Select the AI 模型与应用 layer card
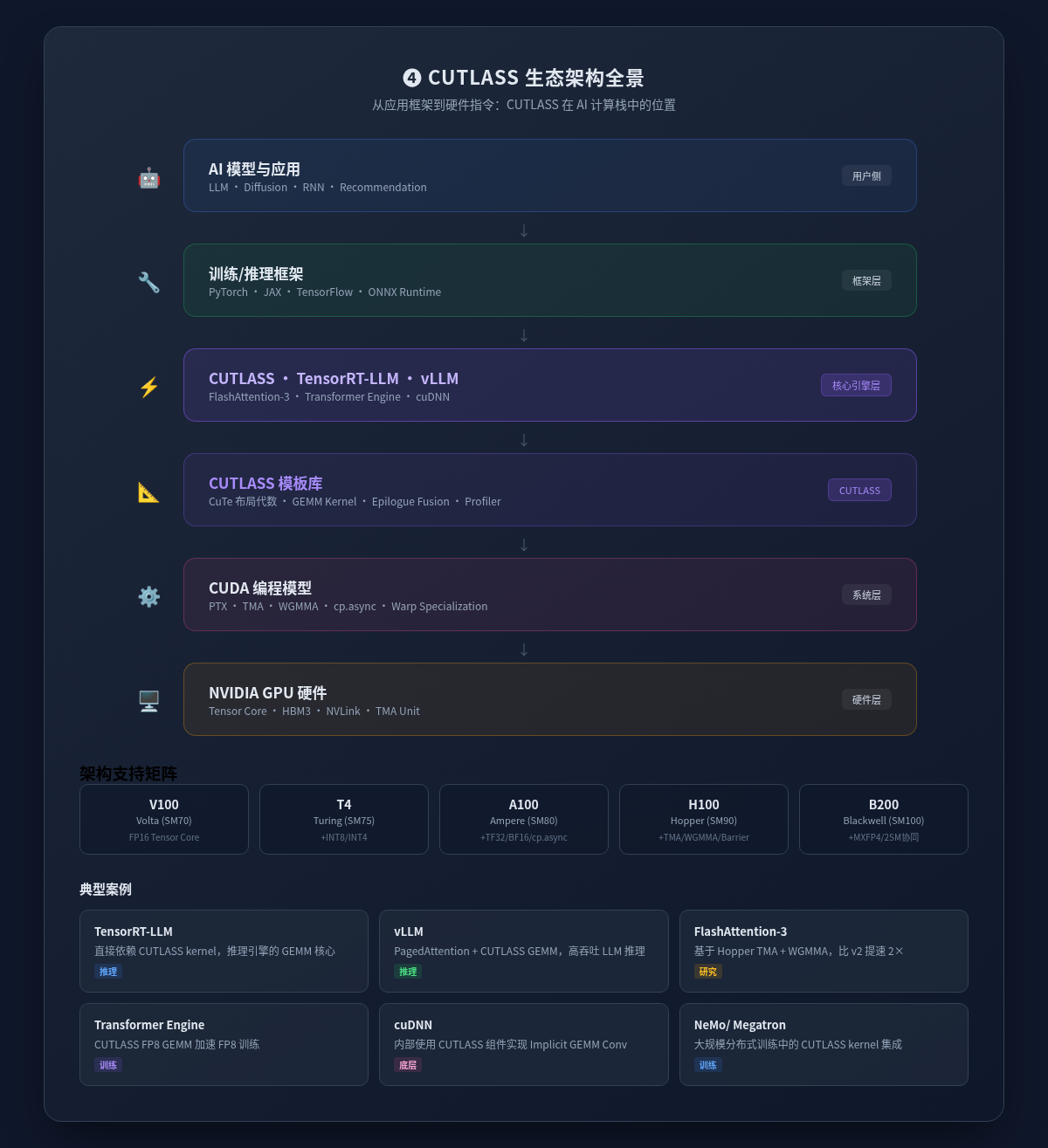Image resolution: width=1048 pixels, height=1148 pixels. pos(550,175)
